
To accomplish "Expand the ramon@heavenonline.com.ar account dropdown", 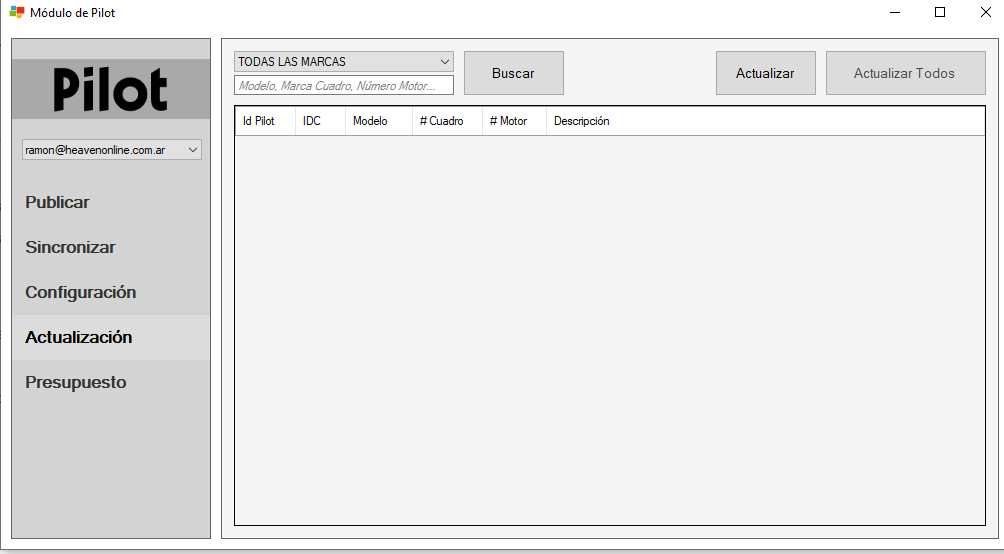I will (x=111, y=150).
